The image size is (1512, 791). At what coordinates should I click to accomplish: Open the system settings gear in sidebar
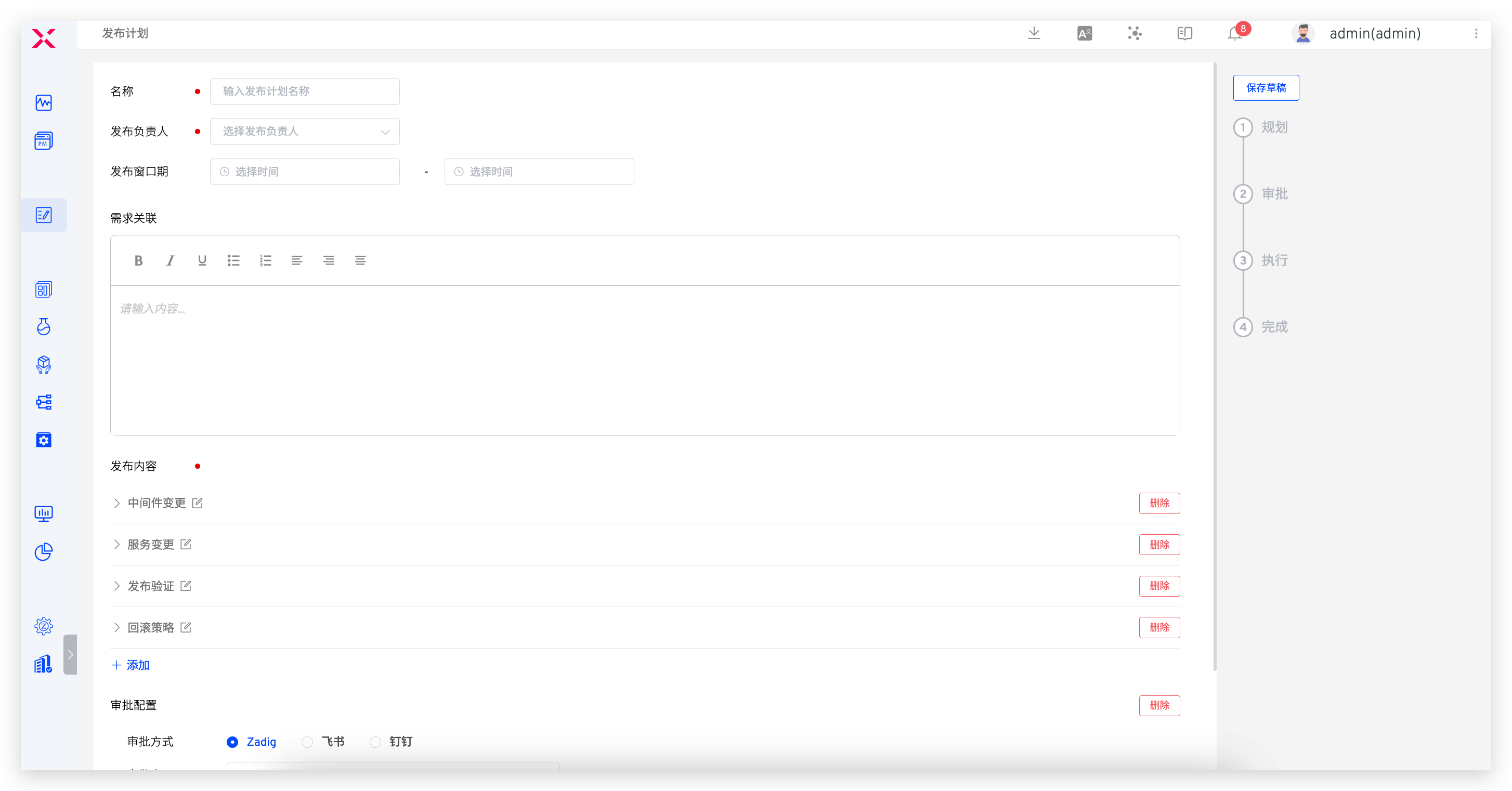44,626
